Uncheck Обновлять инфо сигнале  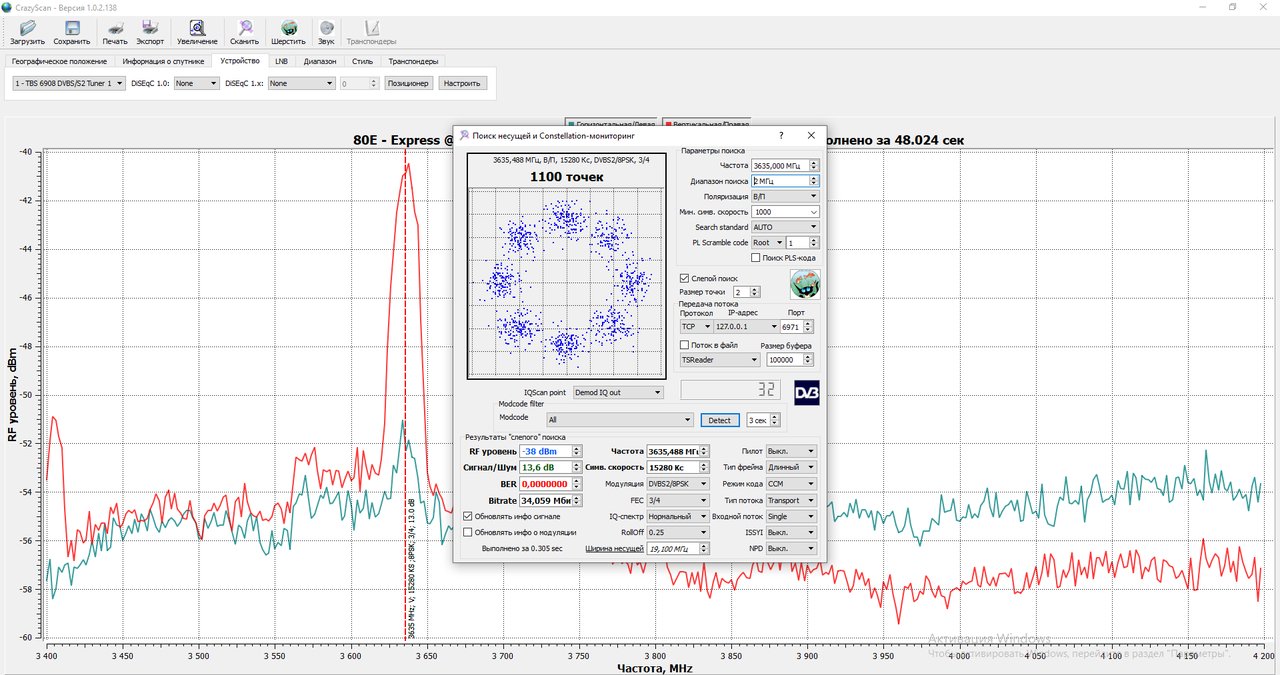(467, 516)
